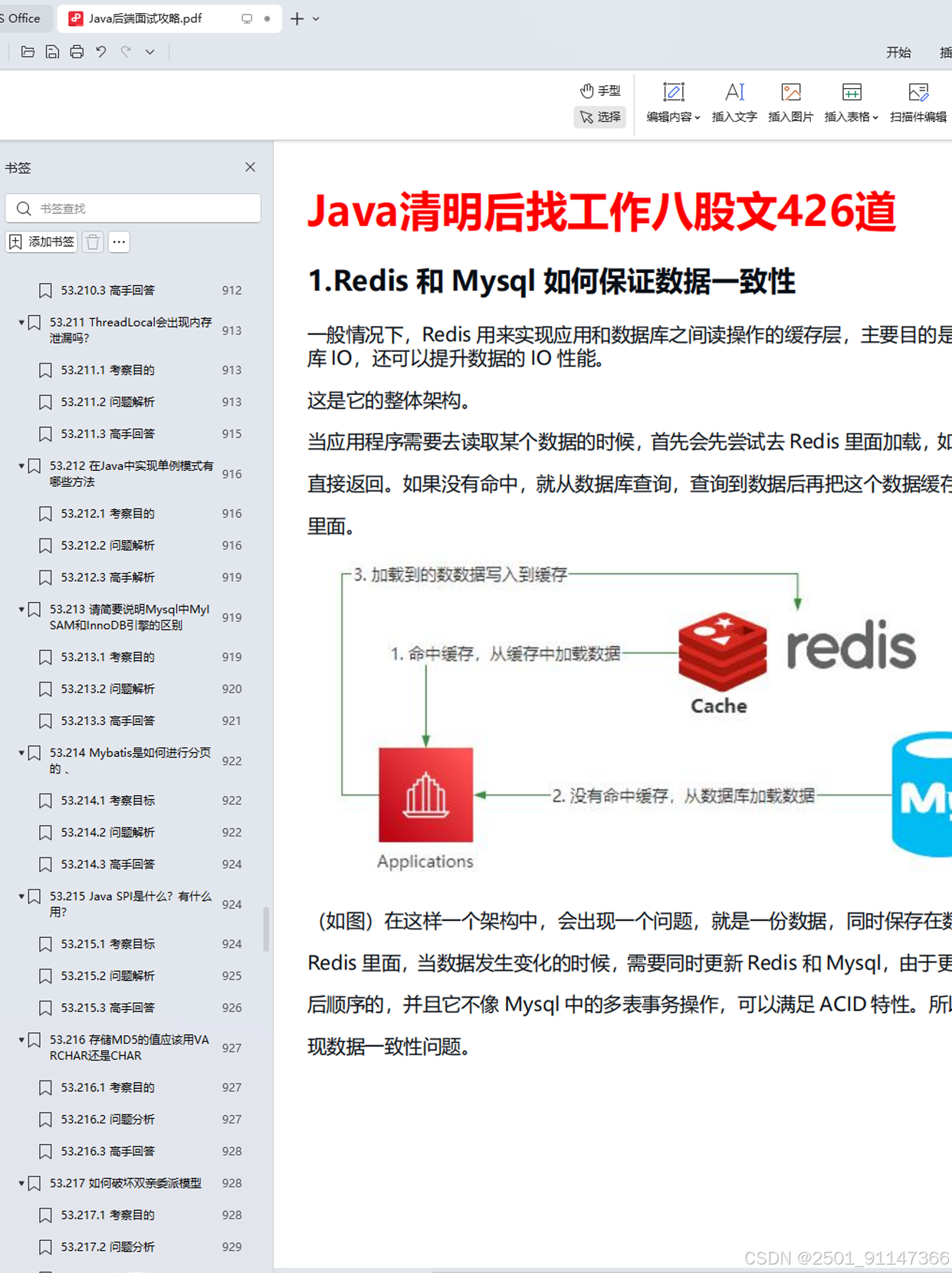The image size is (952, 1273).
Task: Collapse bookmark 53.217 如何破坏双亲委派模型
Action: 21,1183
